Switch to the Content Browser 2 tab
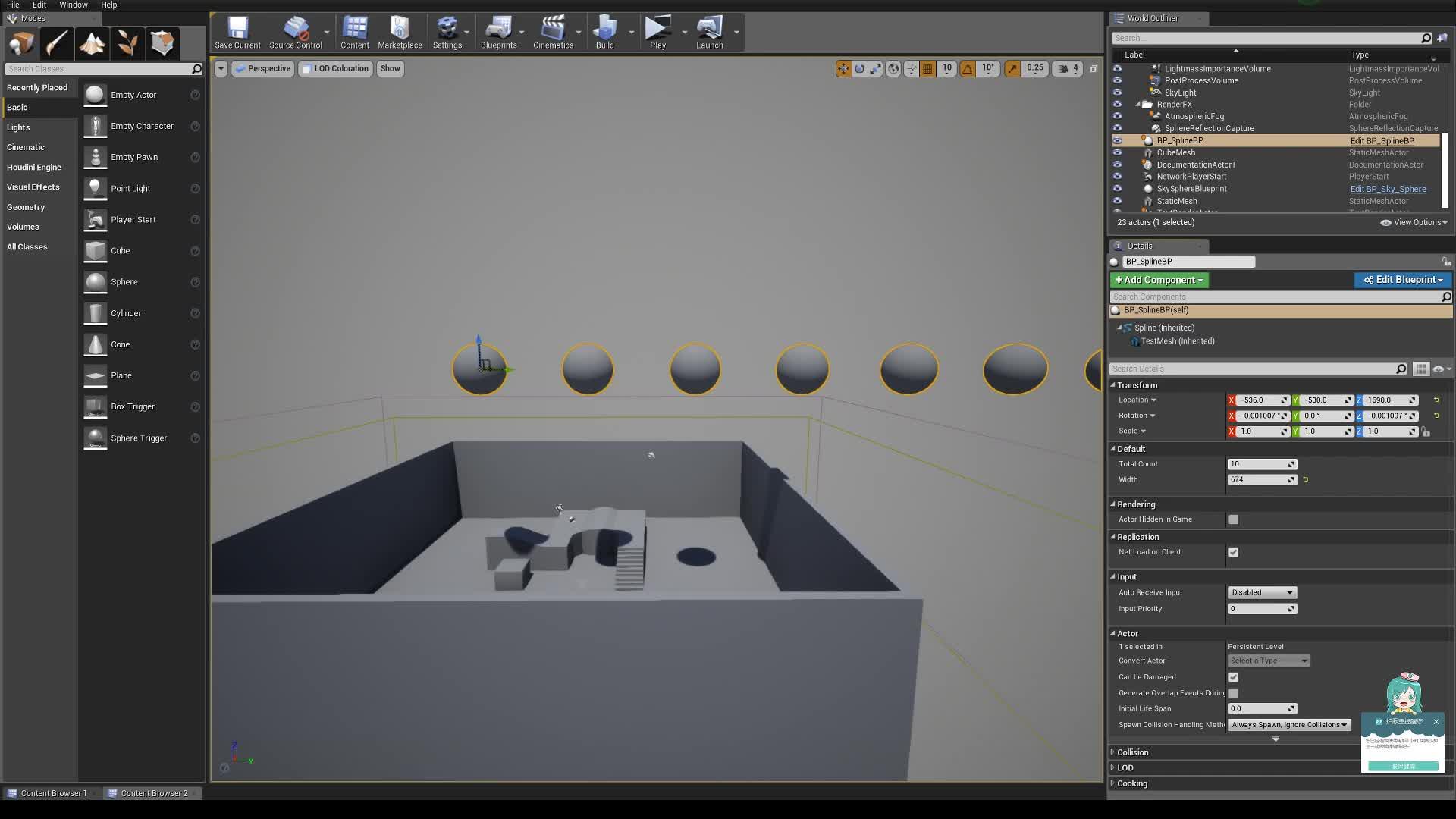1456x819 pixels. [x=152, y=792]
